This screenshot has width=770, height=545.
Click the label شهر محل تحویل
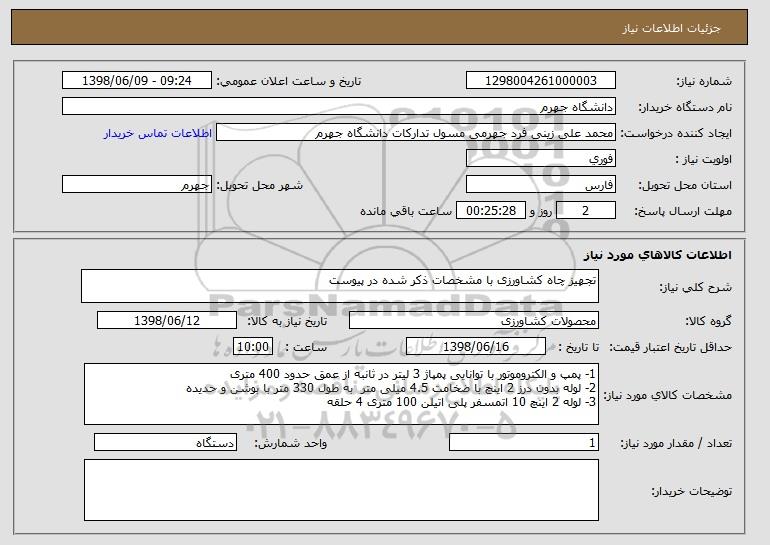(260, 185)
